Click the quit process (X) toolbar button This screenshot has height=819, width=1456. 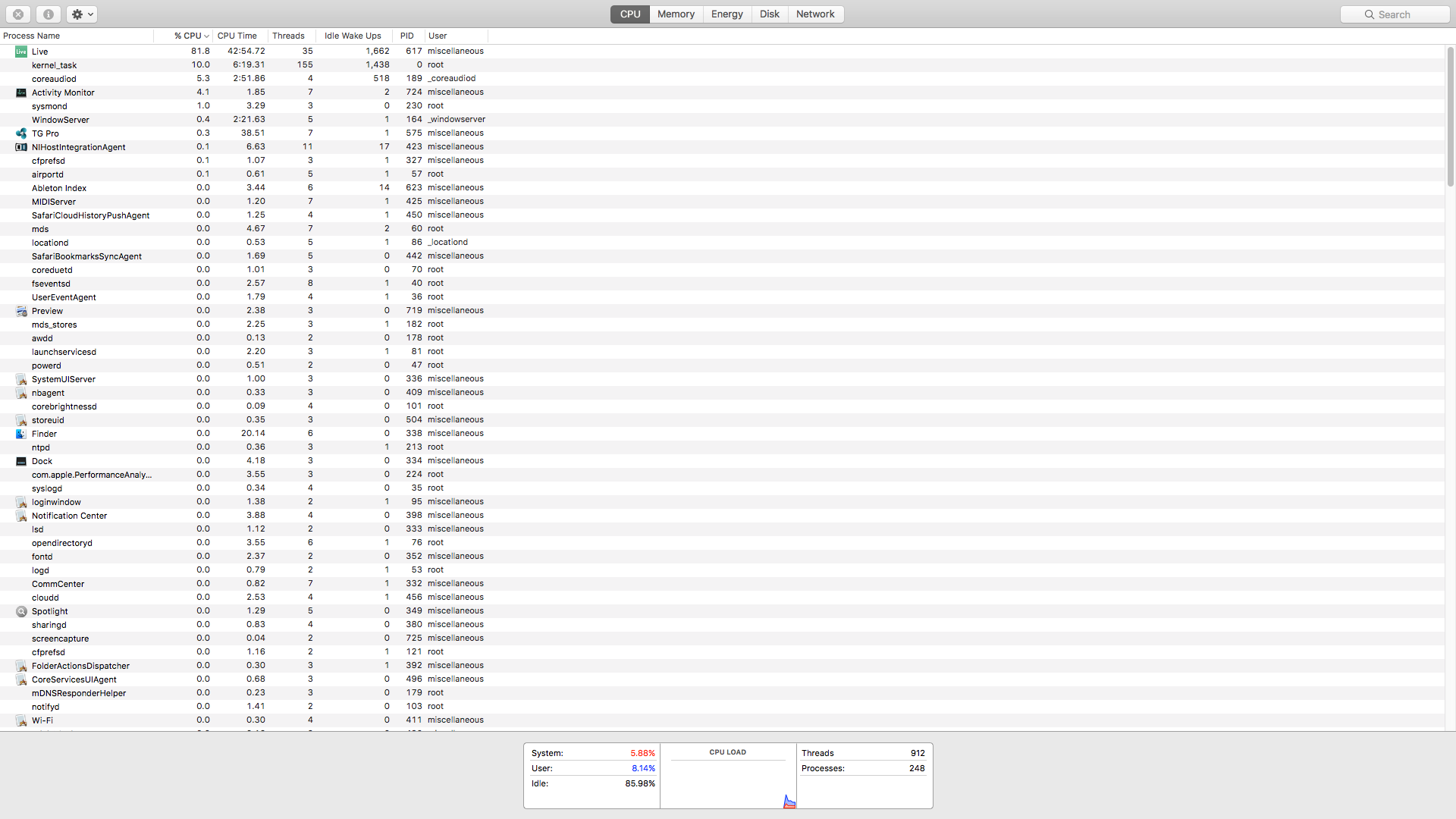(x=18, y=14)
